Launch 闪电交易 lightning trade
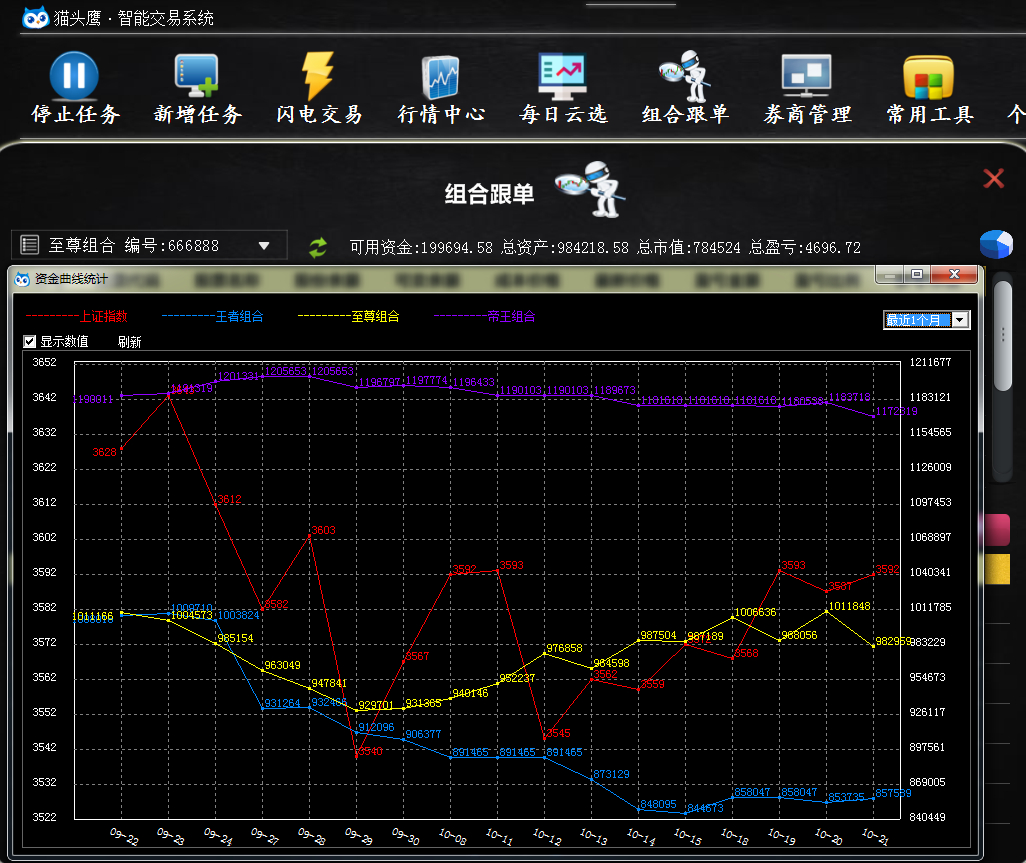The image size is (1026, 863). 319,76
